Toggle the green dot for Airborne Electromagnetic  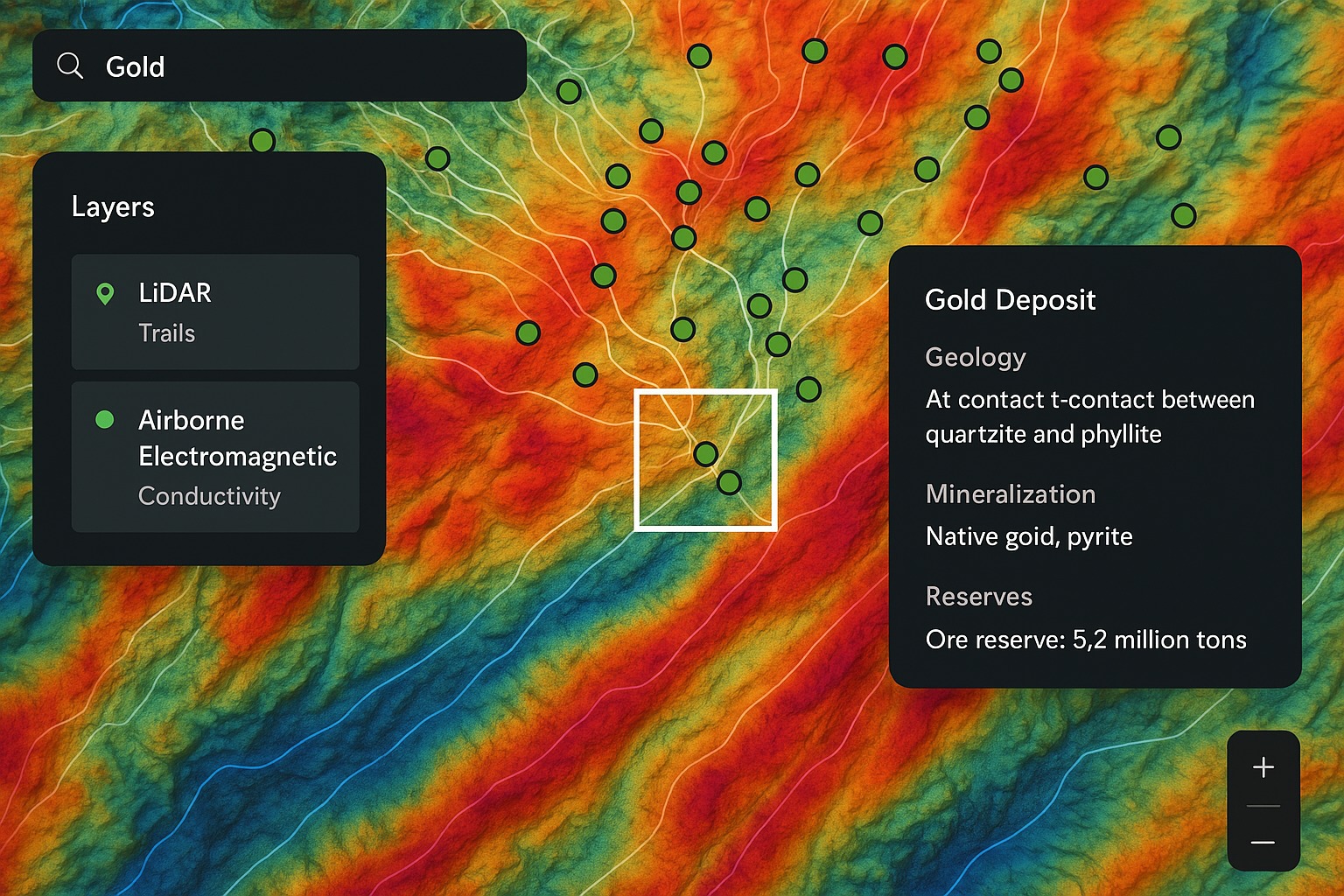[x=105, y=420]
